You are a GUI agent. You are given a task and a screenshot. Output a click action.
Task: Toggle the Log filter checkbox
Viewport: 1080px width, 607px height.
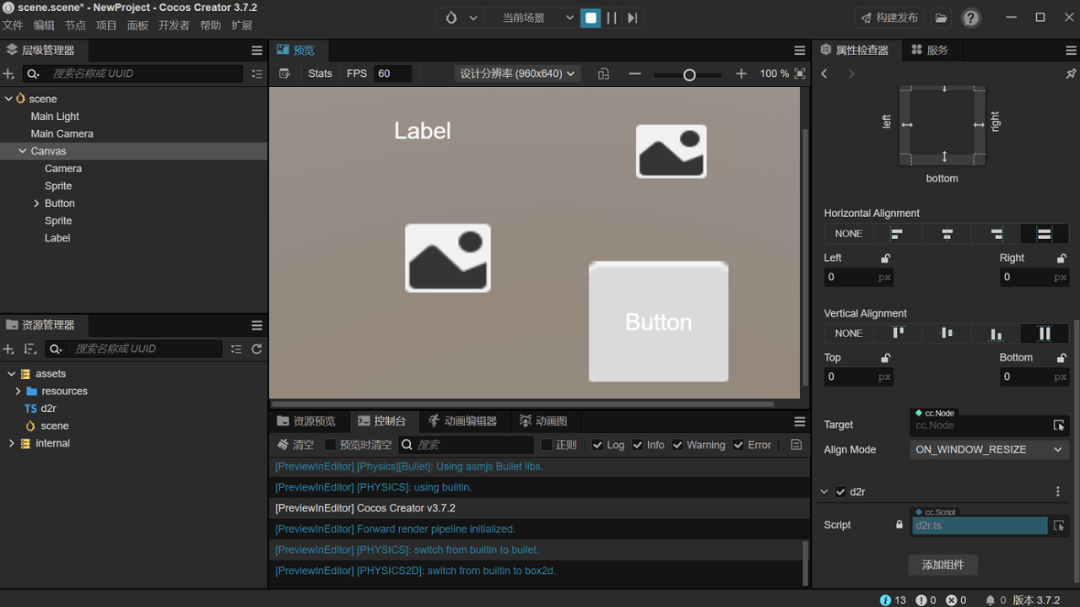click(x=598, y=445)
